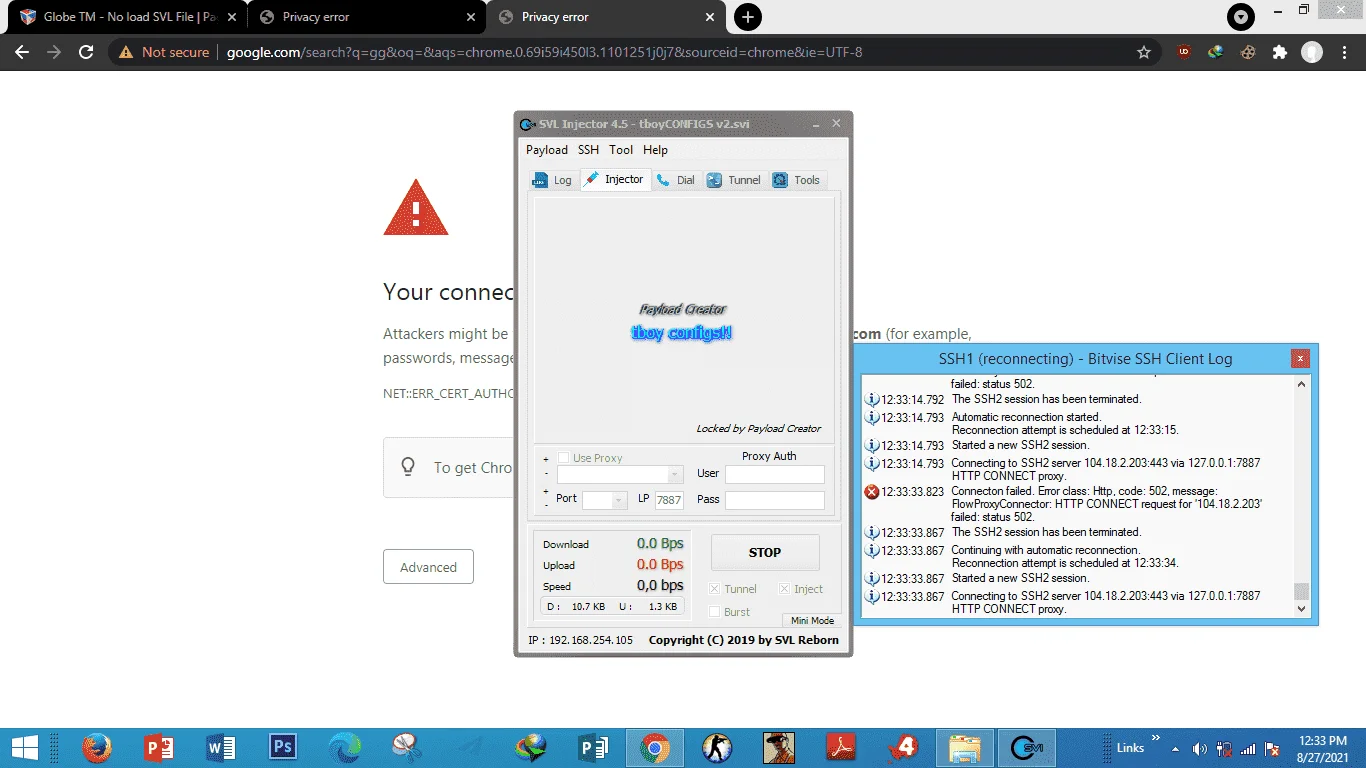The image size is (1366, 768).
Task: Open the Payload menu in SVL Injector
Action: pyautogui.click(x=547, y=150)
